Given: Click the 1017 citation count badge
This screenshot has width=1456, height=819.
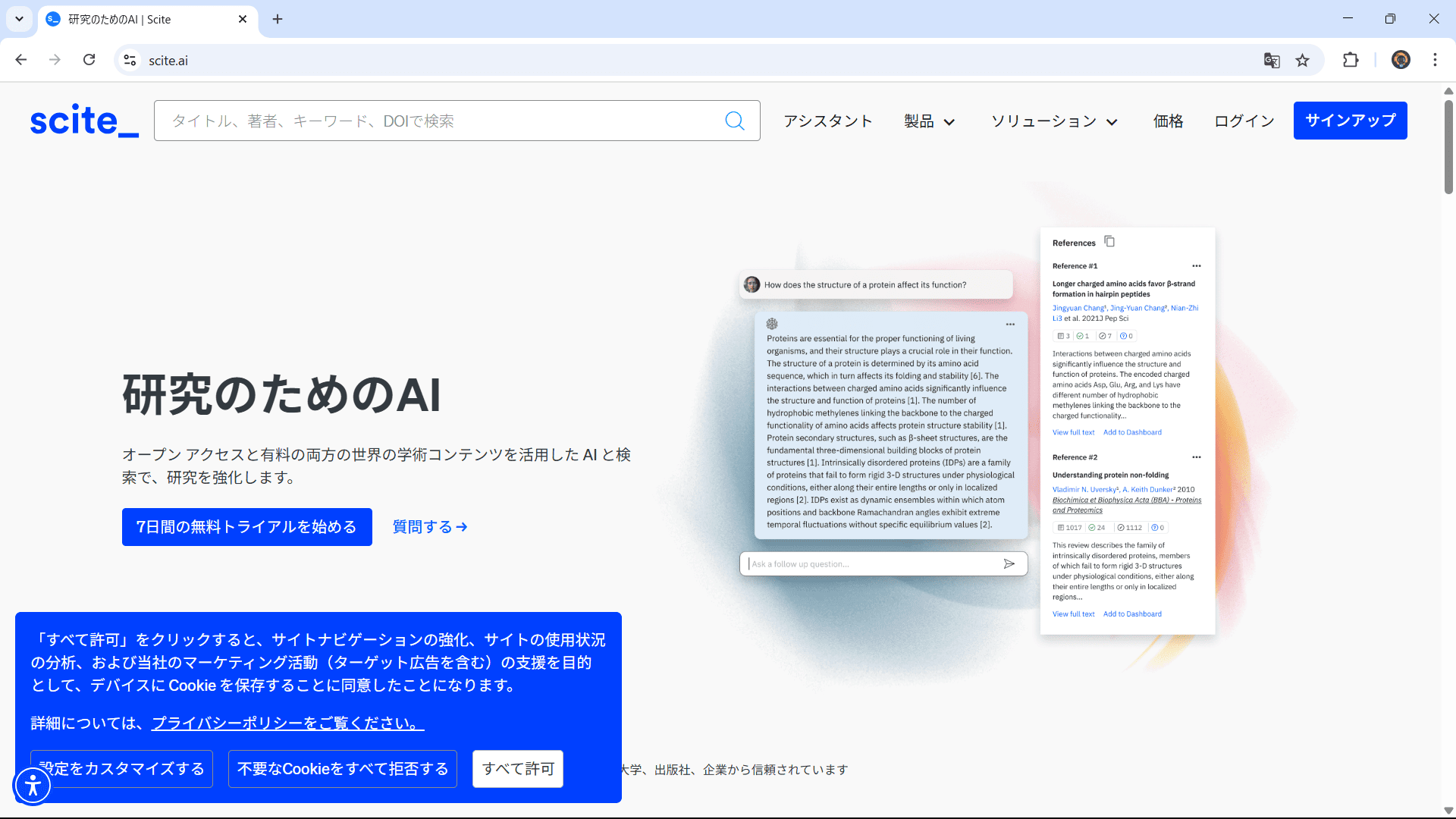Looking at the screenshot, I should point(1070,528).
